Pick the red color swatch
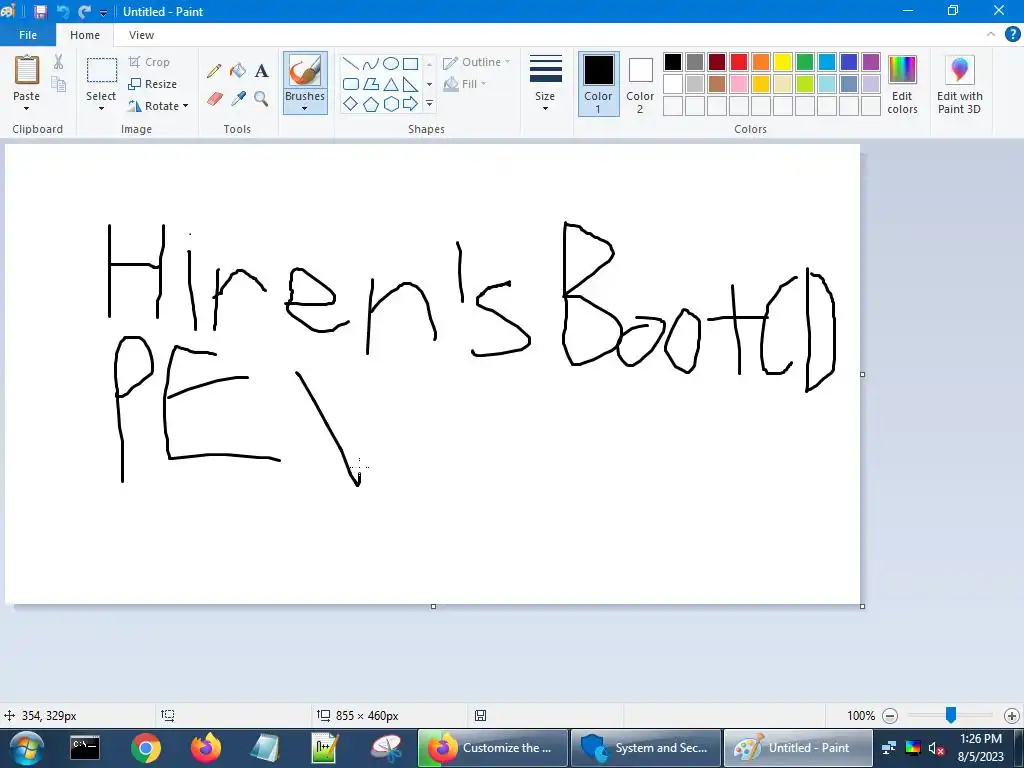Image resolution: width=1024 pixels, height=768 pixels. (739, 62)
